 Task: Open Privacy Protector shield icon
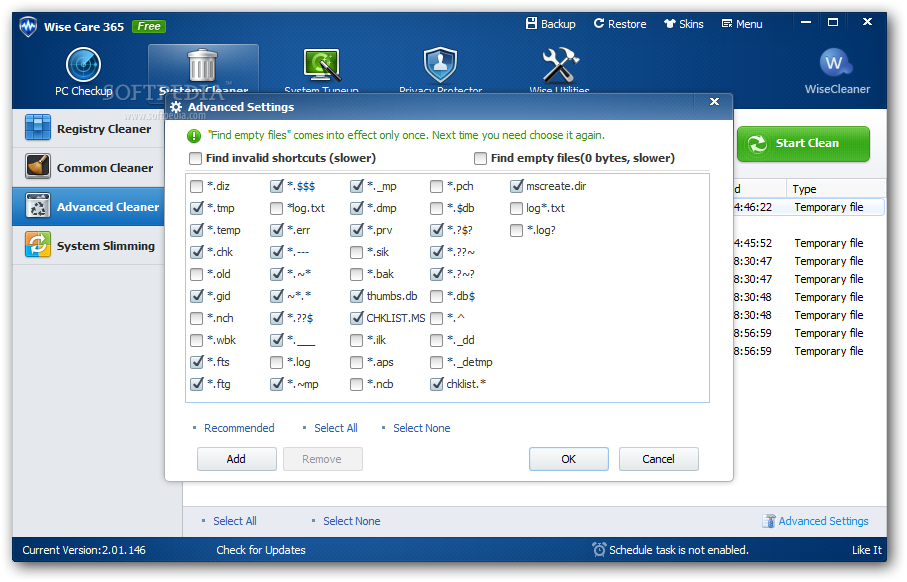point(440,65)
